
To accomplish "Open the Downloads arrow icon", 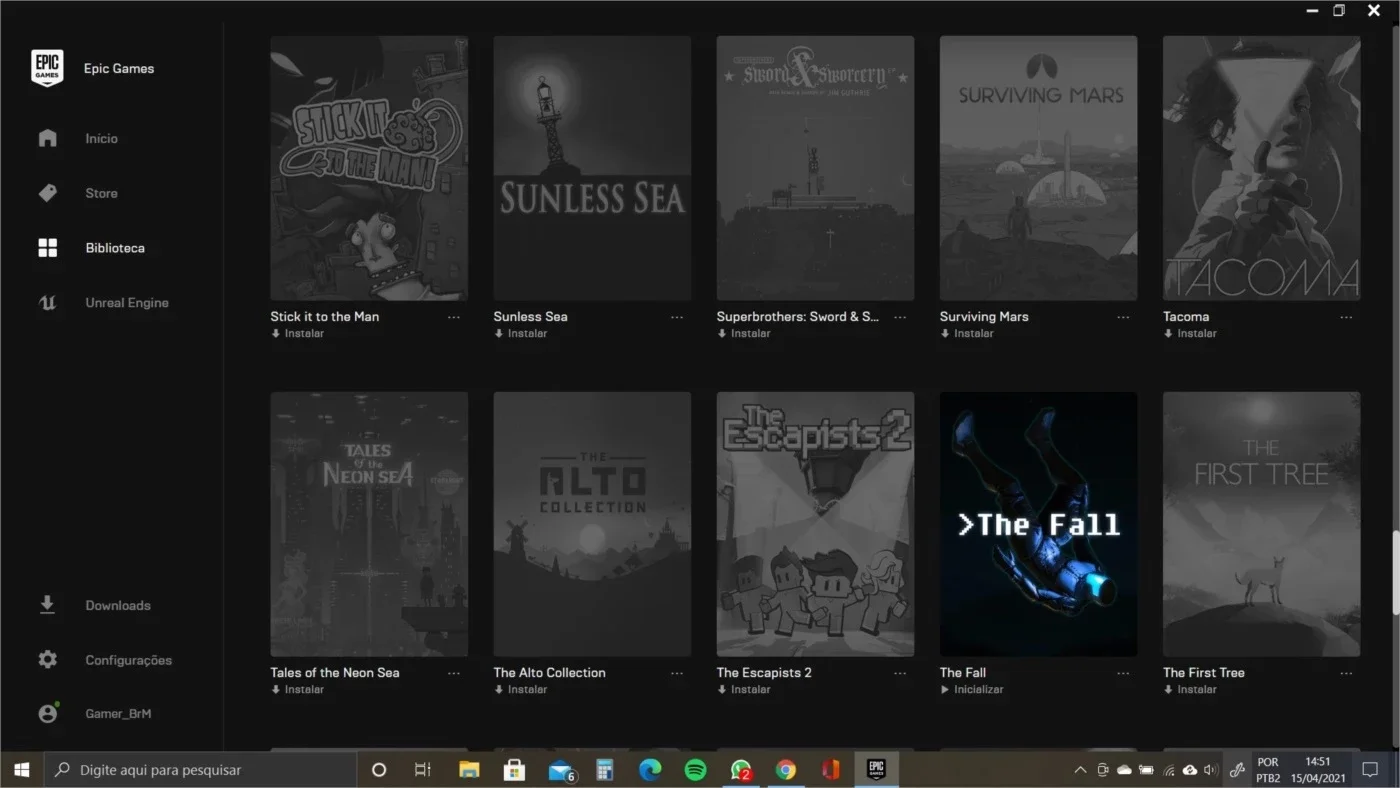I will (x=47, y=605).
